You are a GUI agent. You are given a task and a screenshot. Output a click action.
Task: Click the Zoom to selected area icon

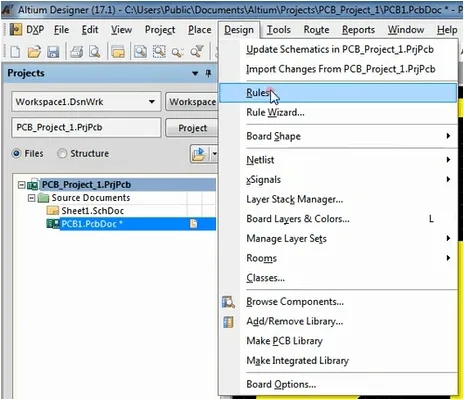coord(159,52)
